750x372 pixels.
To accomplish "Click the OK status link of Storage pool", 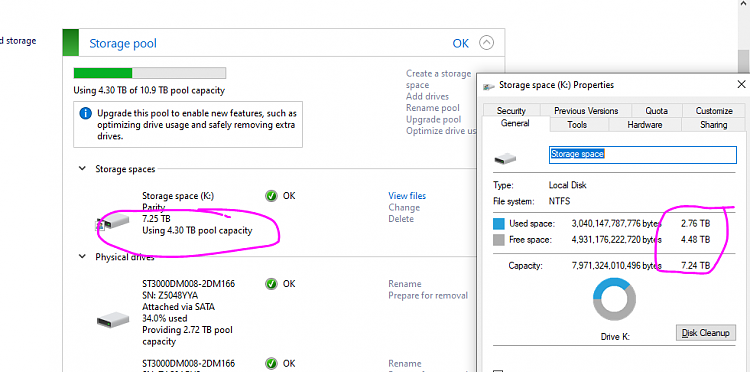I will coord(461,44).
